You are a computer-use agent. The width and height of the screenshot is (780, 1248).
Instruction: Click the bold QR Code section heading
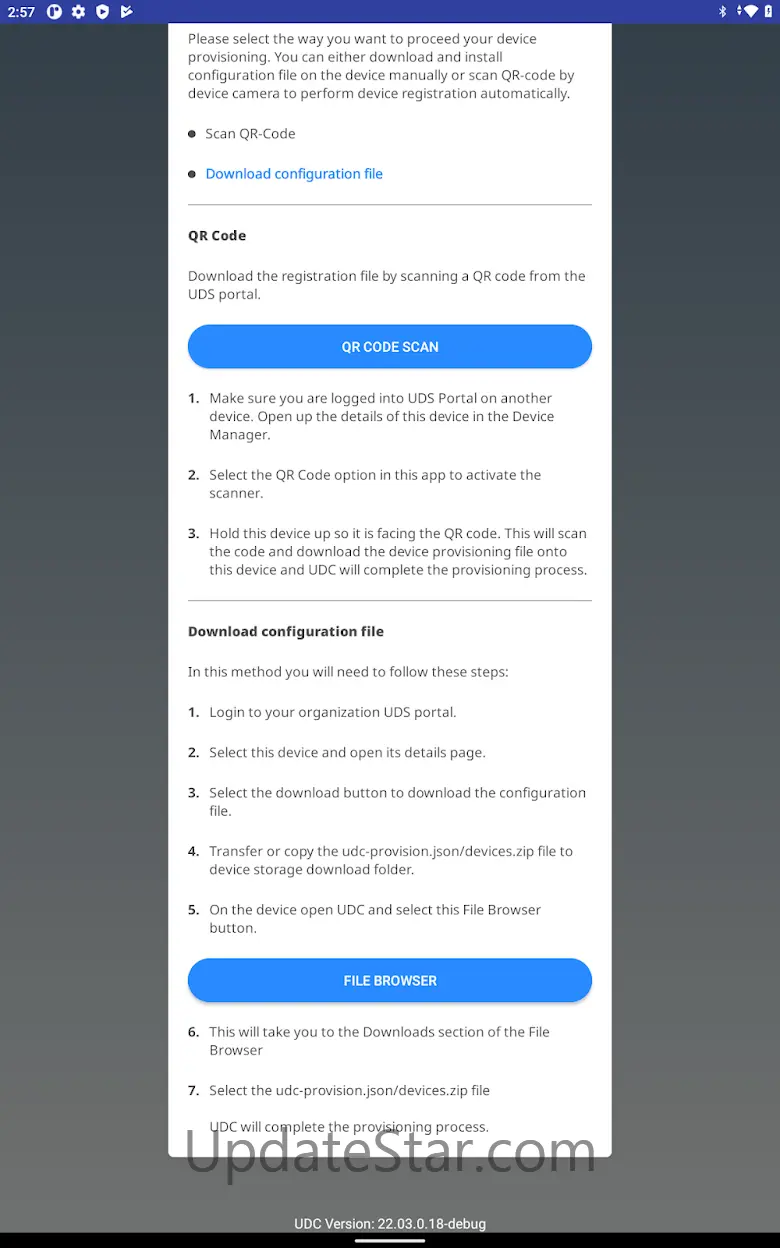217,236
